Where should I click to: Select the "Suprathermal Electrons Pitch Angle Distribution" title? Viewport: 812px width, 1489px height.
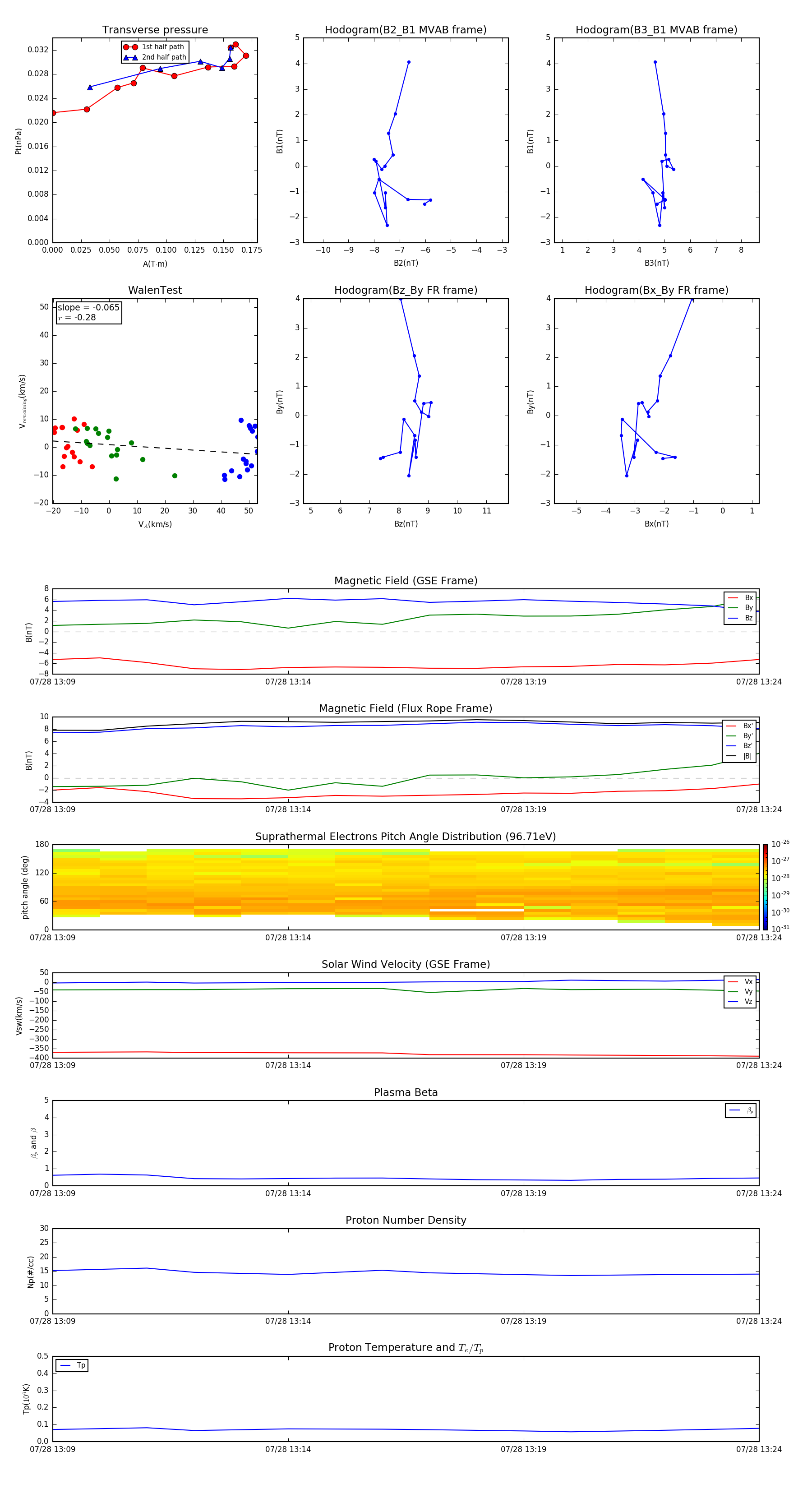pyautogui.click(x=405, y=837)
